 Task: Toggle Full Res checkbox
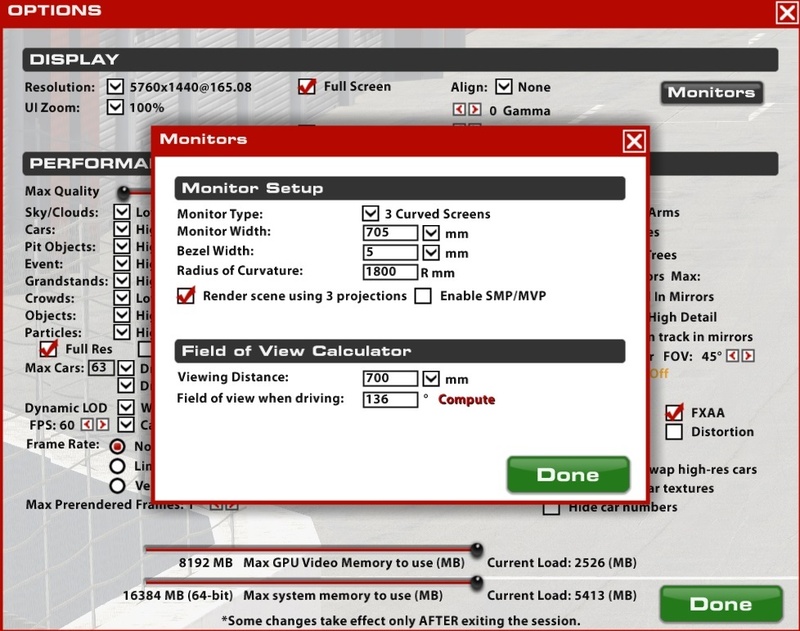point(48,349)
